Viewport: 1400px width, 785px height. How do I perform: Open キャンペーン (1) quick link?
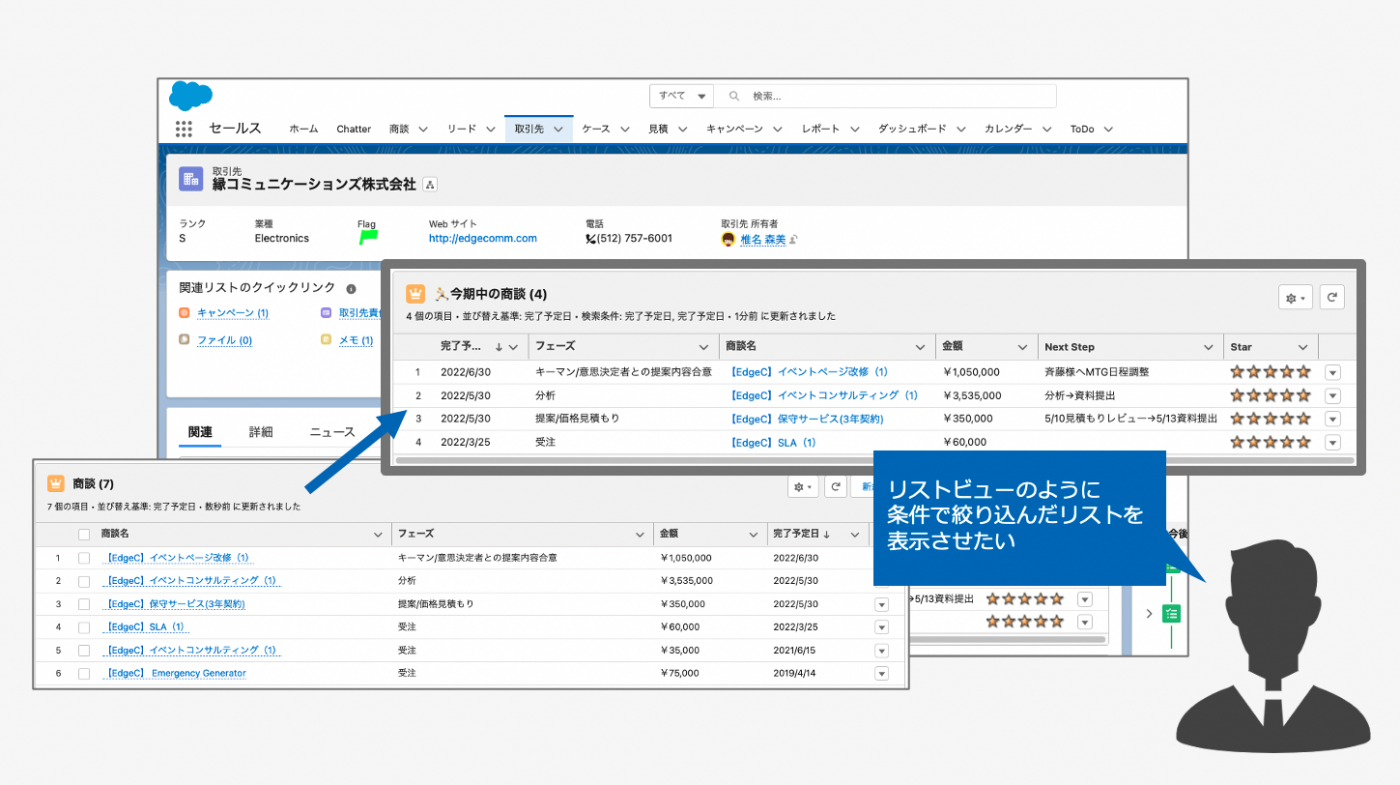pyautogui.click(x=233, y=313)
